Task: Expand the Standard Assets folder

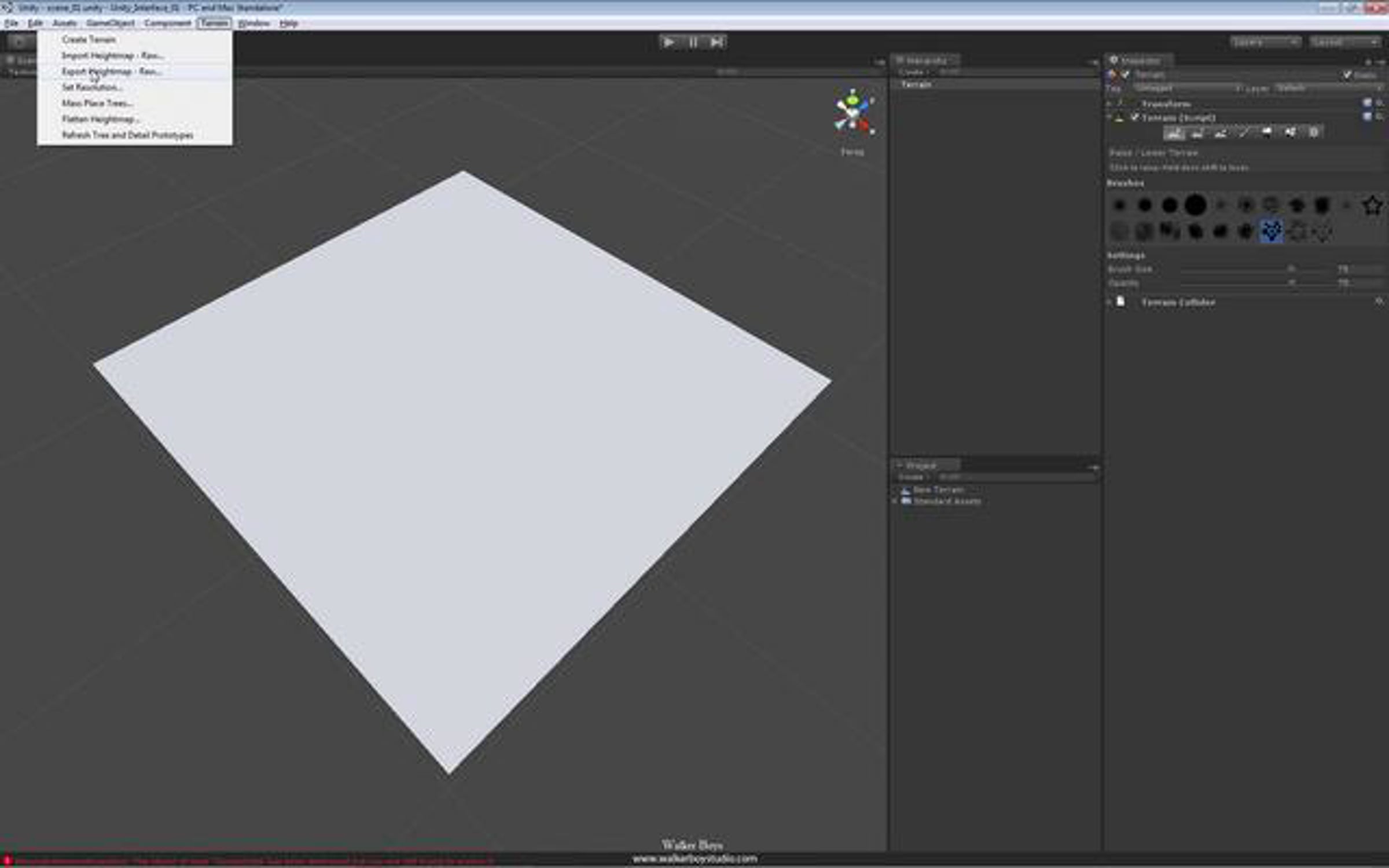Action: pos(895,501)
